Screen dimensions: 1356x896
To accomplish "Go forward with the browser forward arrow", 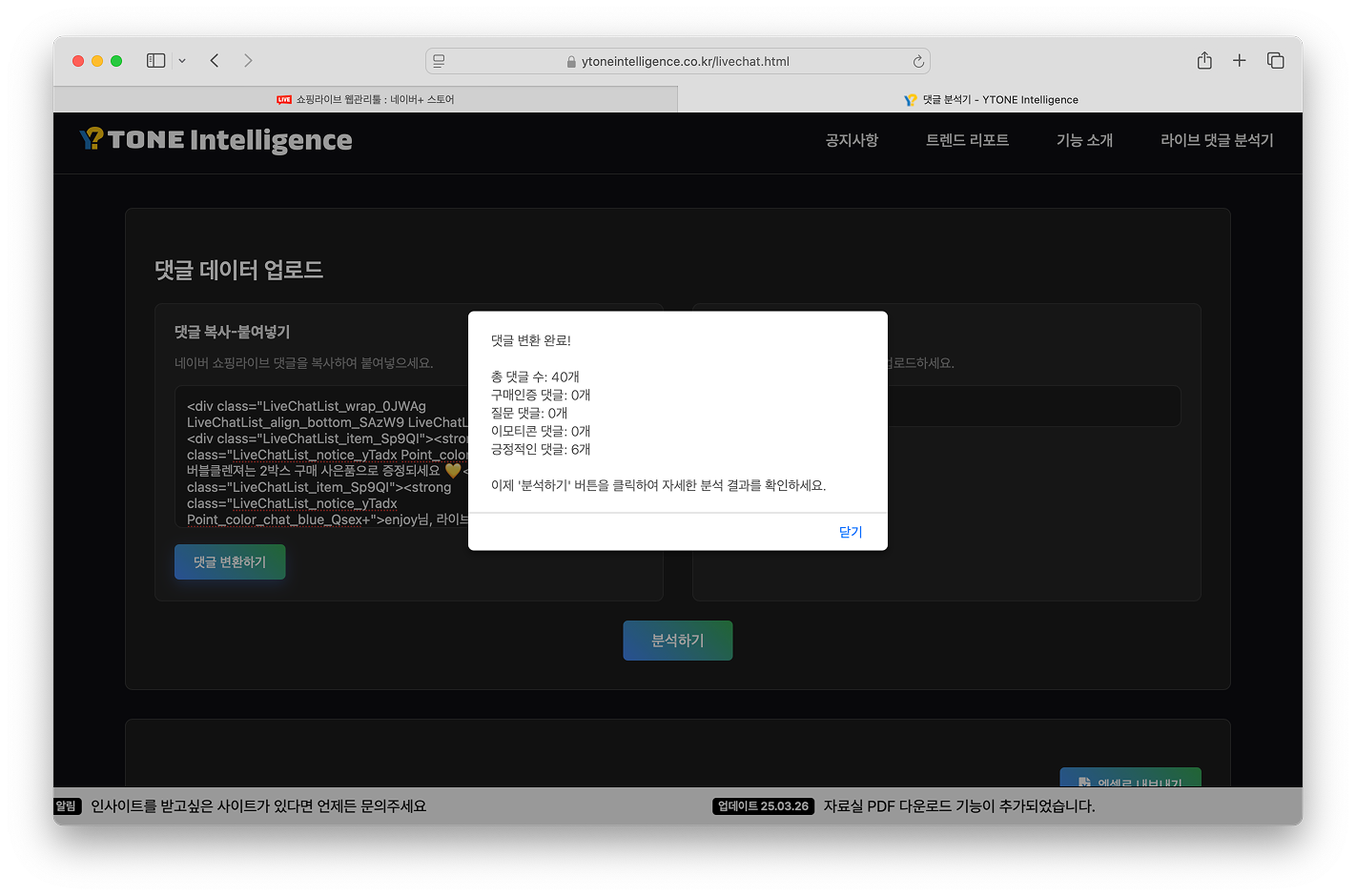I will pos(248,60).
